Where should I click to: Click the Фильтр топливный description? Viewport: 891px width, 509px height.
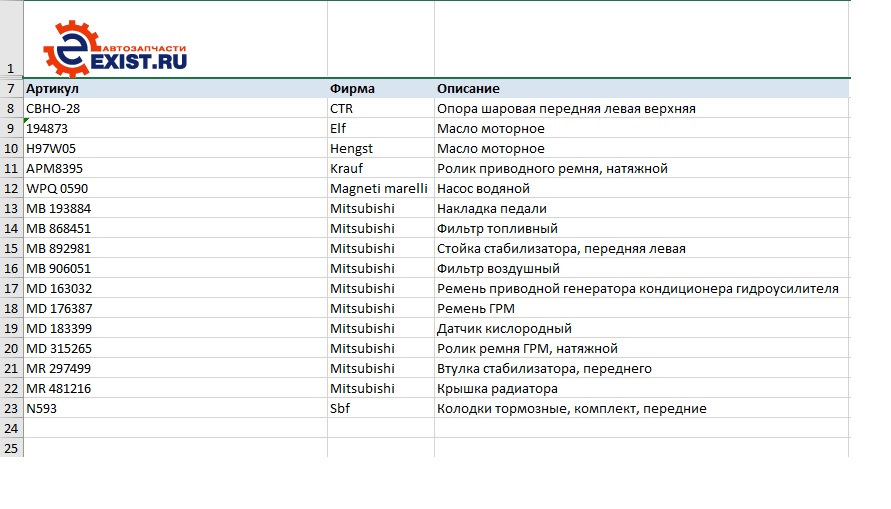(x=642, y=228)
